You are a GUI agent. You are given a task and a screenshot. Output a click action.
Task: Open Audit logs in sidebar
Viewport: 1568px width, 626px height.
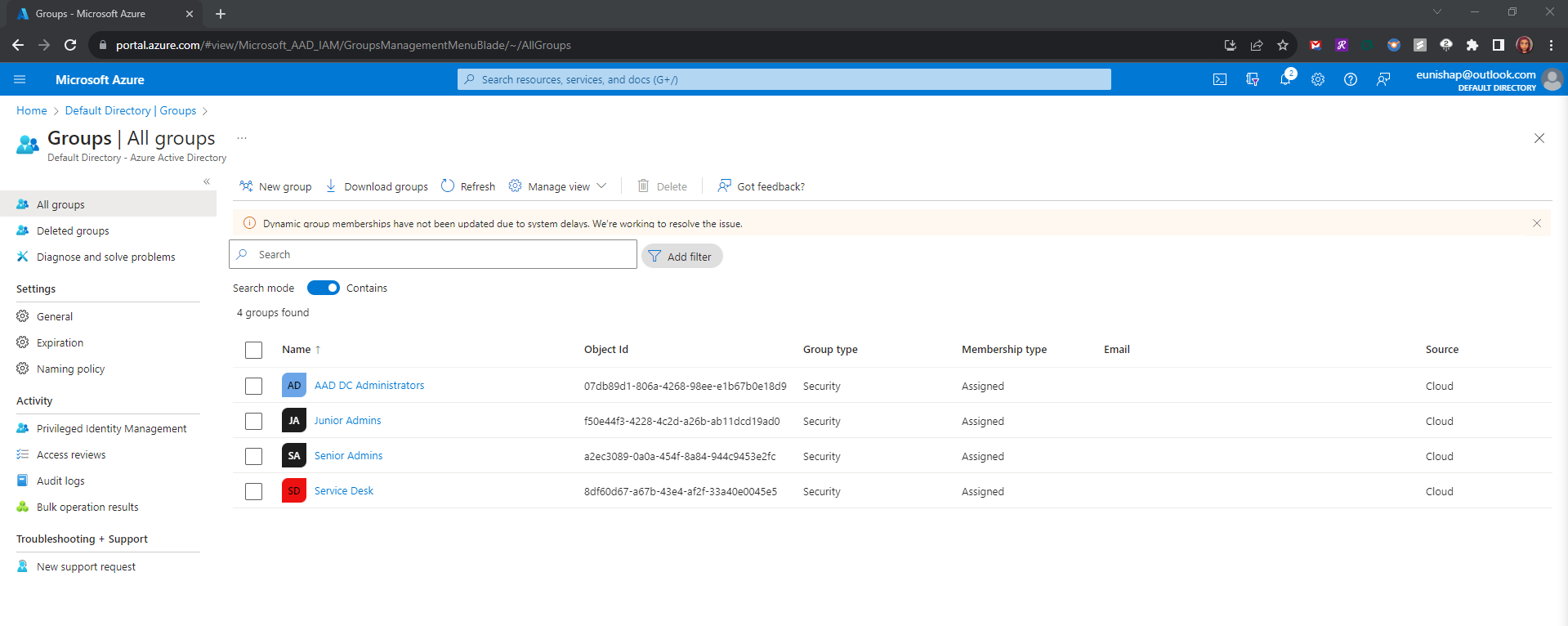pos(60,481)
